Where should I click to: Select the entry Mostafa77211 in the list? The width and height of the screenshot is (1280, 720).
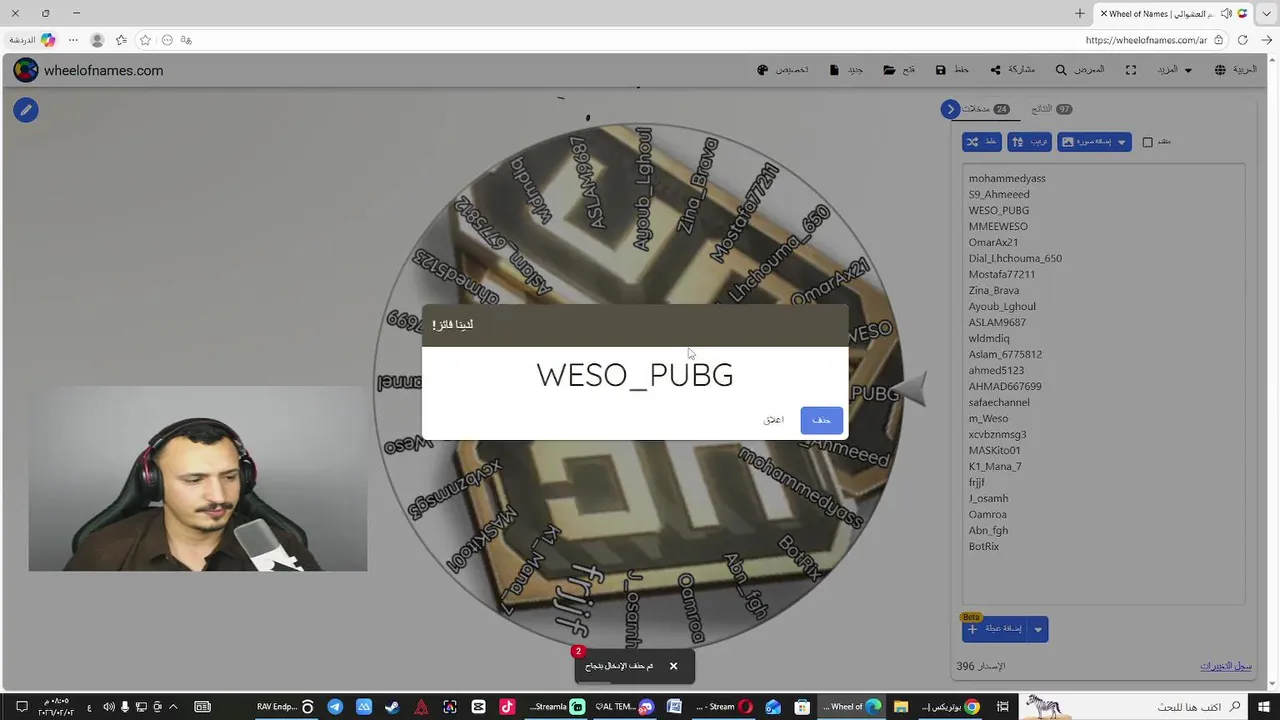[1002, 274]
